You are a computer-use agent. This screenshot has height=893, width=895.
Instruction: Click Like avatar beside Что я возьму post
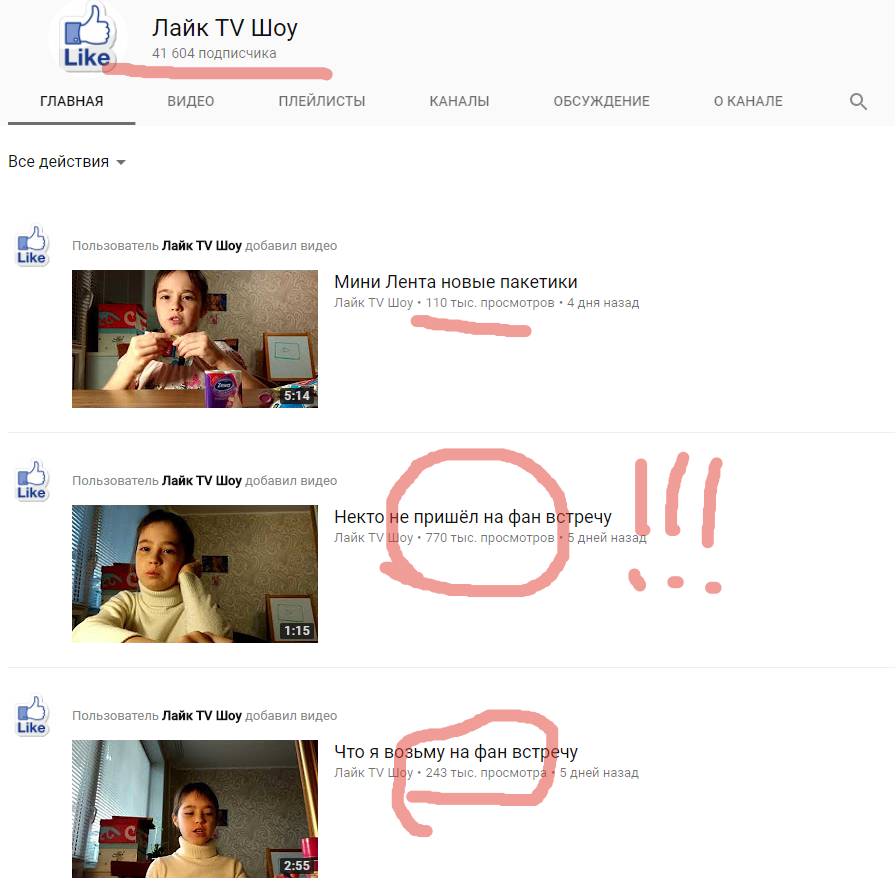31,715
